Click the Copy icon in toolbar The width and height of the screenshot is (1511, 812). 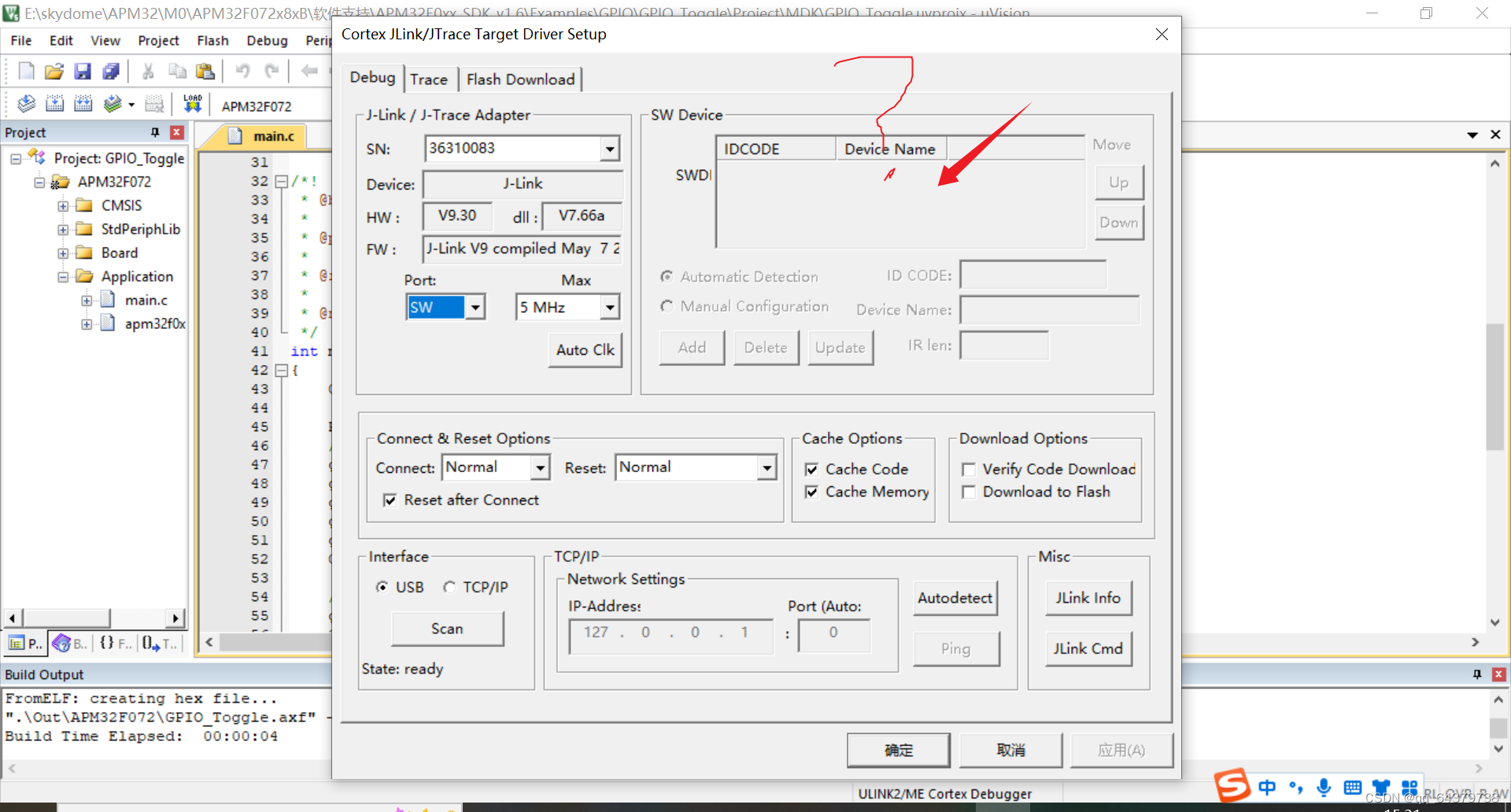[x=177, y=72]
